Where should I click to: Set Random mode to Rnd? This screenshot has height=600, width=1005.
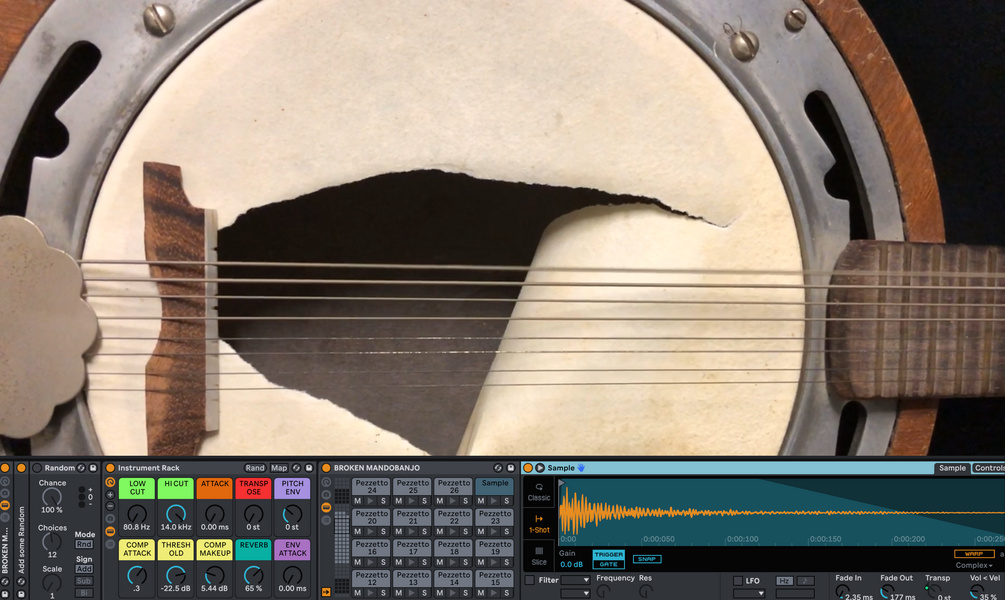84,544
